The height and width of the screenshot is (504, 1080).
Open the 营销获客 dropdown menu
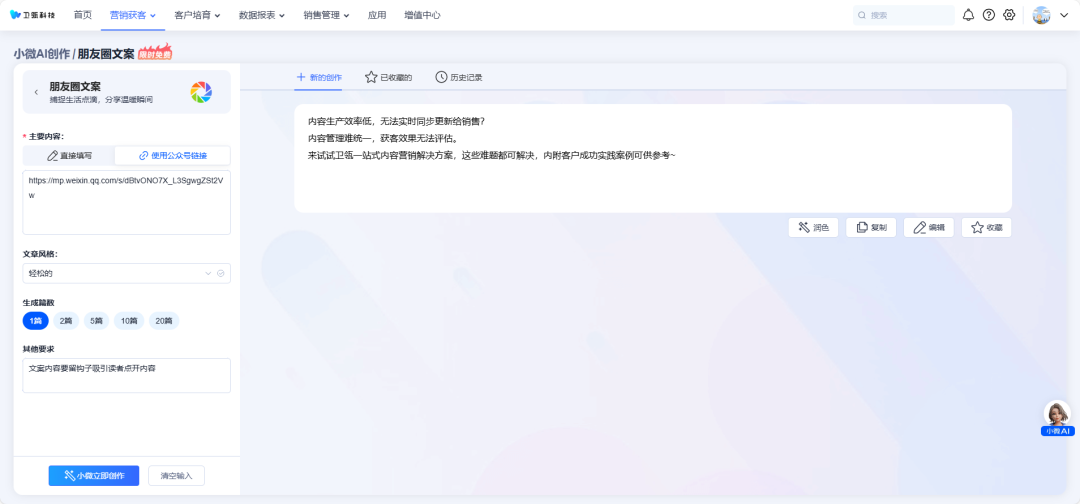132,15
